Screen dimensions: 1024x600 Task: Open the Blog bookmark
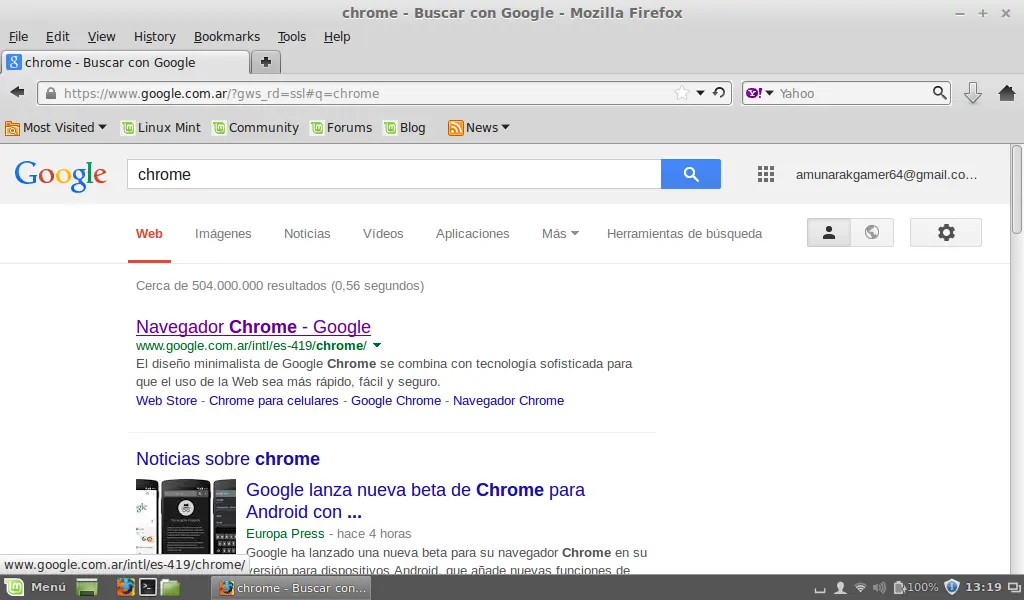point(405,127)
